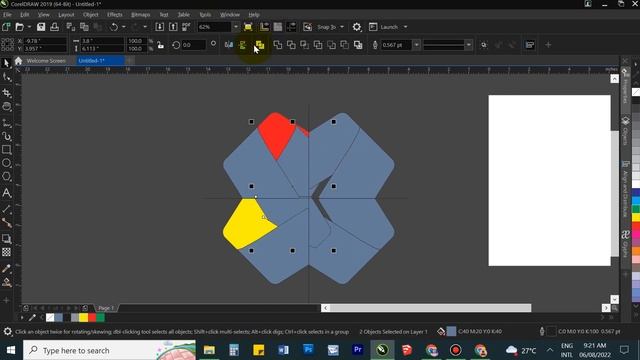This screenshot has width=640, height=360.
Task: Open the Objects docker tab
Action: pyautogui.click(x=625, y=131)
